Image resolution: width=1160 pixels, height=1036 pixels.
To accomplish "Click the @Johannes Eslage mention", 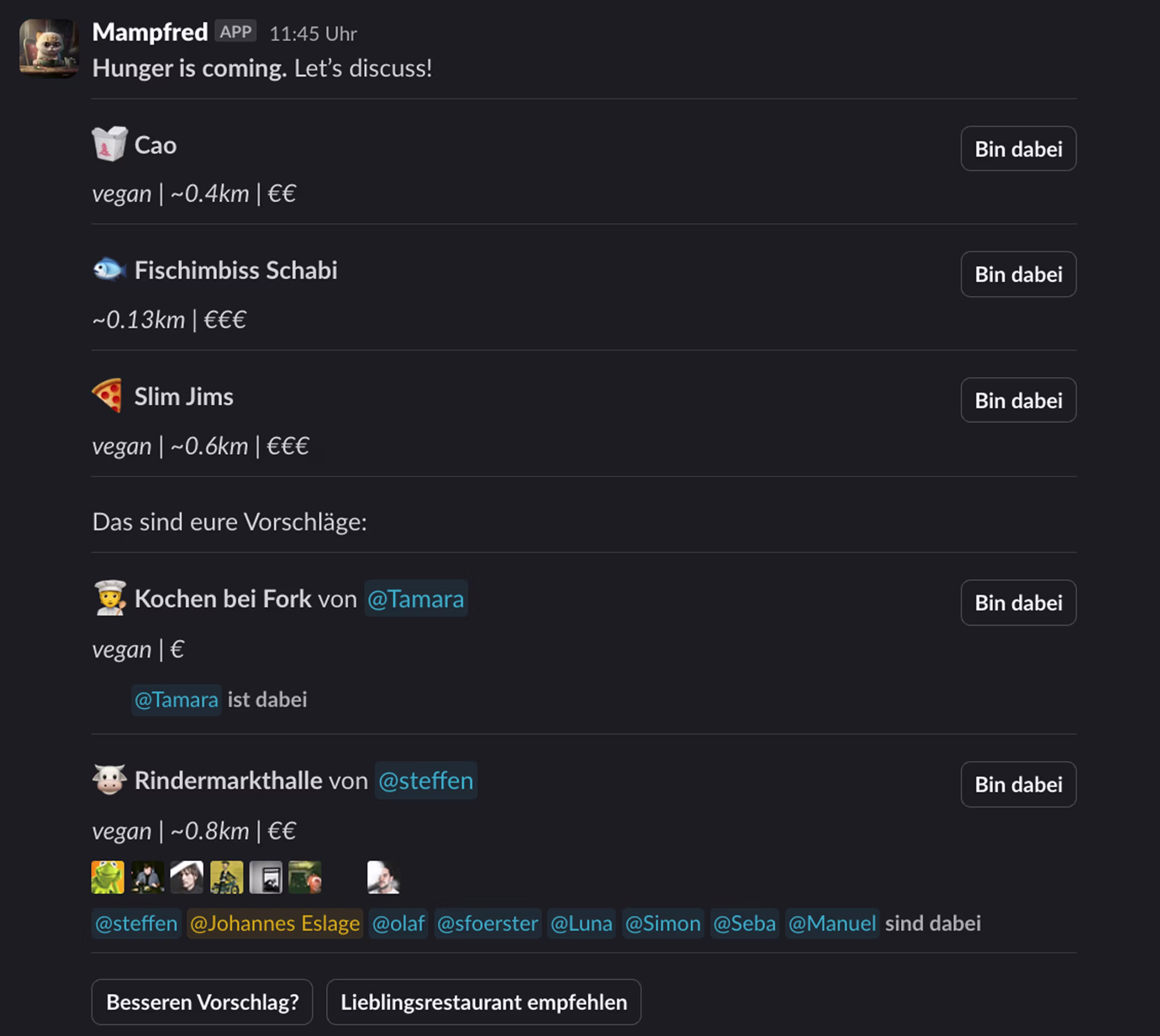I will point(275,924).
